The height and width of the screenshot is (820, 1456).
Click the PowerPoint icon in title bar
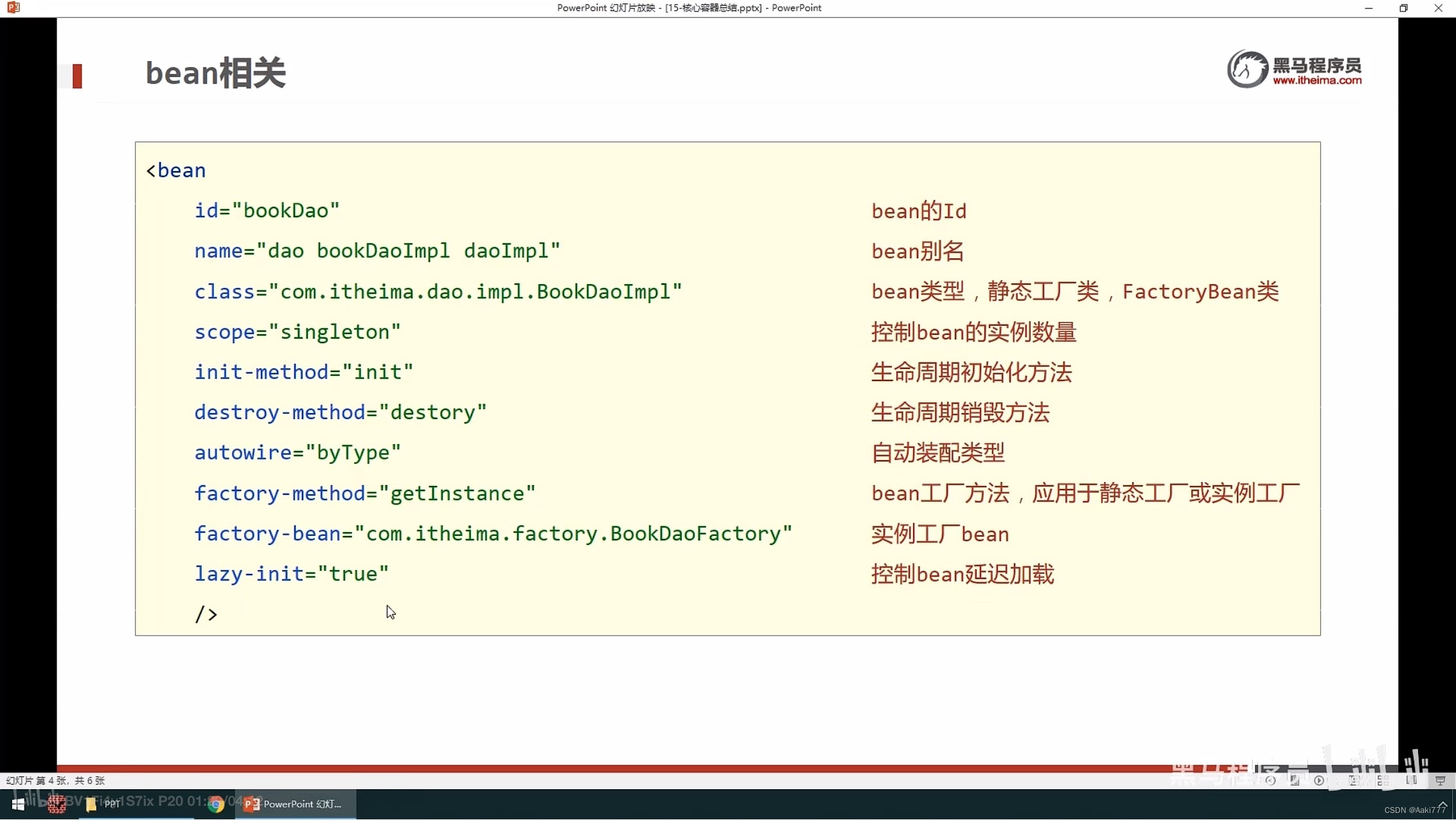[x=13, y=8]
